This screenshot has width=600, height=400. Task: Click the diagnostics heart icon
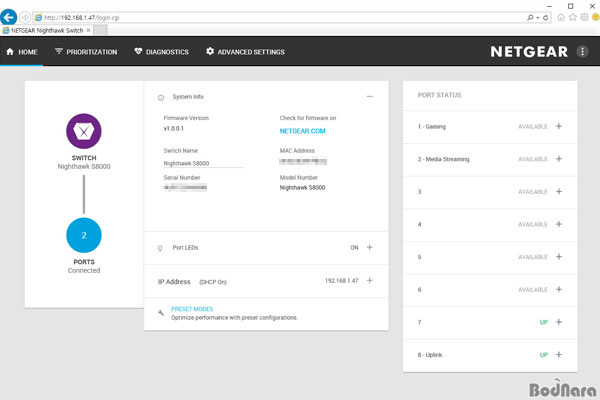[x=138, y=51]
